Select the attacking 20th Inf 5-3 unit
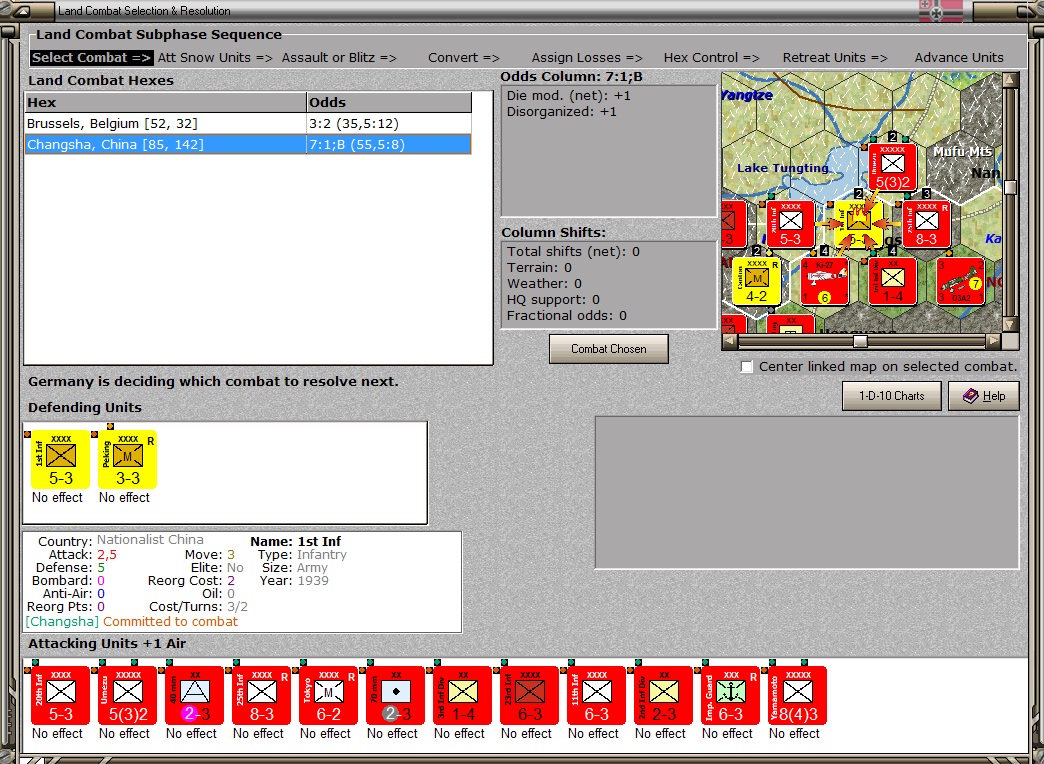Viewport: 1044px width, 764px height. [x=61, y=695]
